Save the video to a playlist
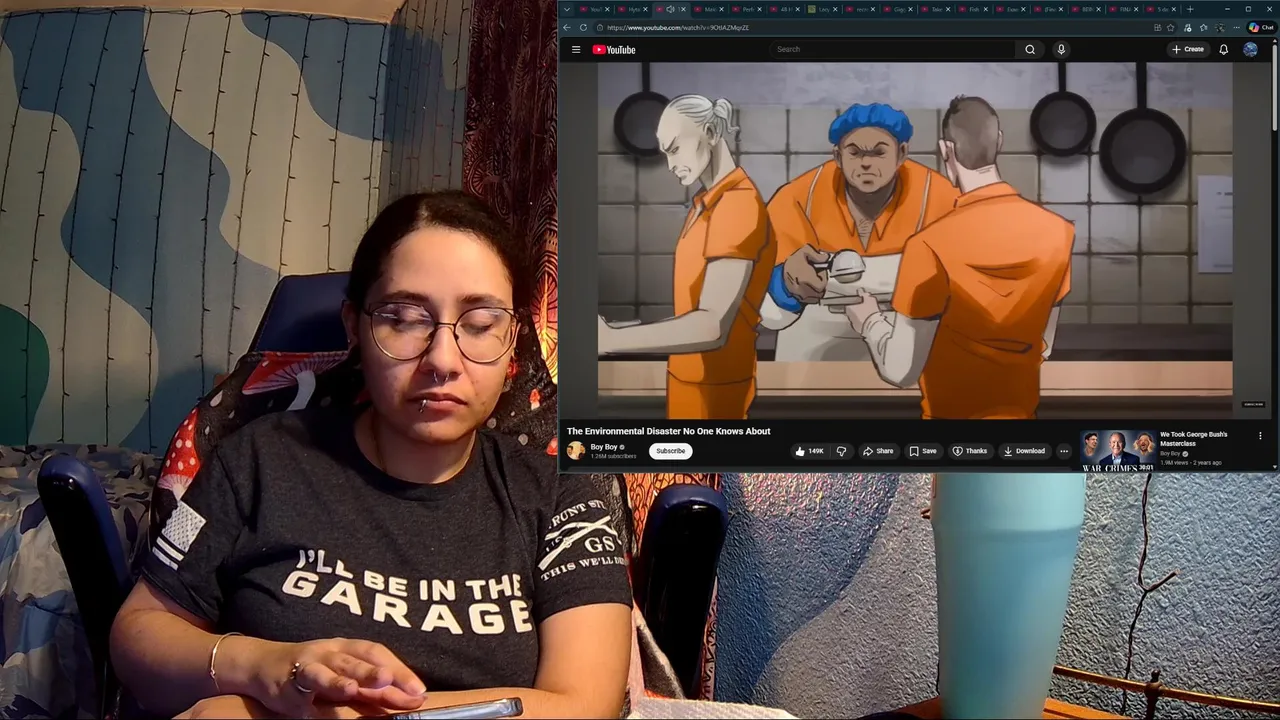The width and height of the screenshot is (1280, 720). [x=922, y=451]
